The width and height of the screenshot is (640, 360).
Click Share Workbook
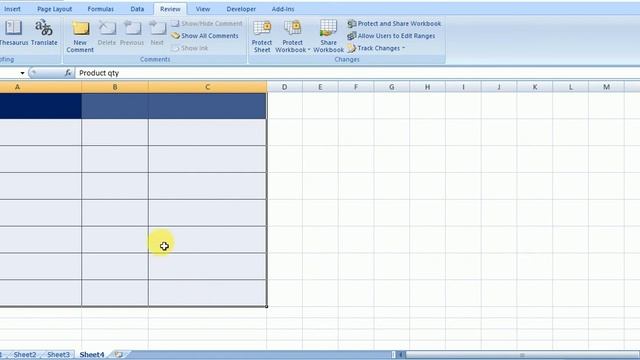(329, 37)
